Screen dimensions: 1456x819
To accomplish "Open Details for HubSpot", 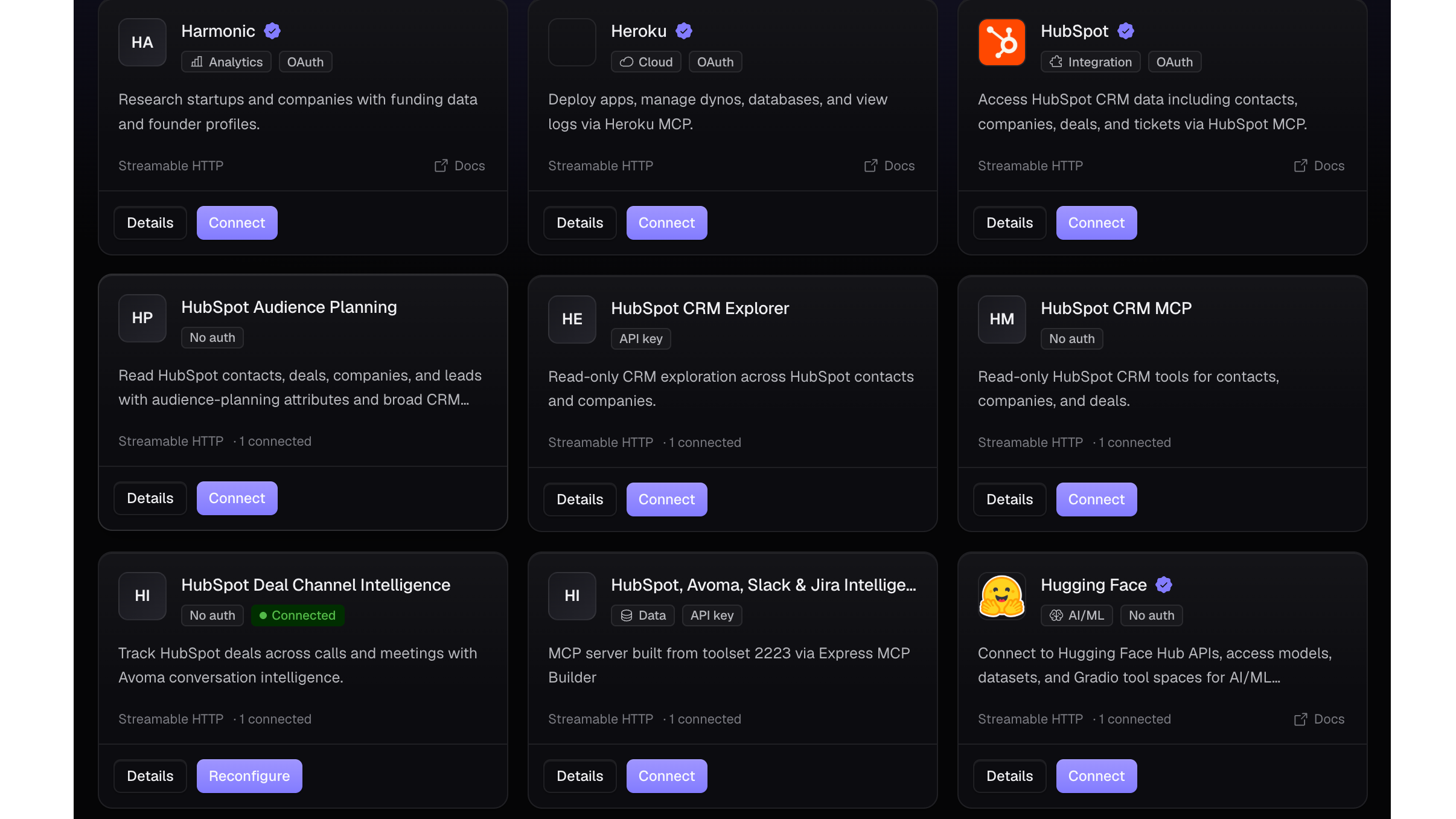I will (x=1010, y=223).
